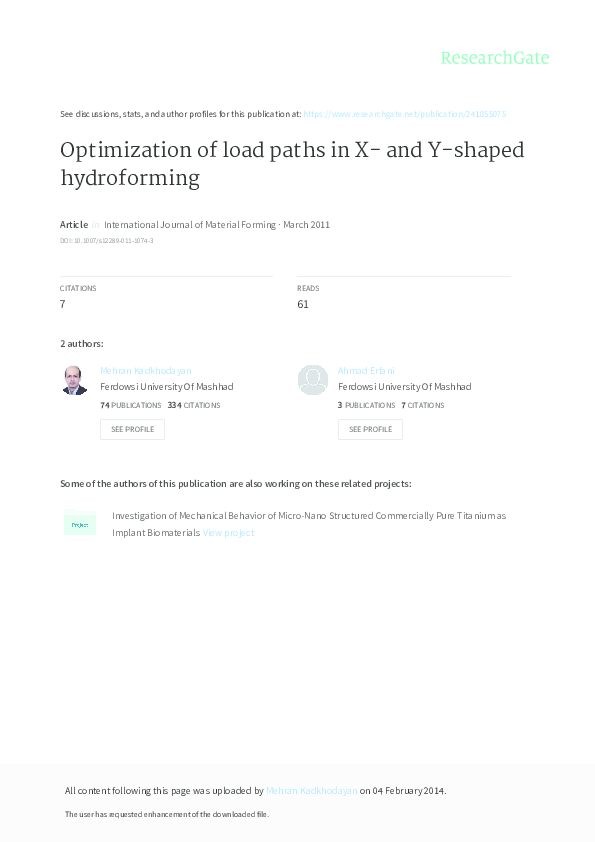
Task: Click the DOI identifier text
Action: pyautogui.click(x=106, y=240)
